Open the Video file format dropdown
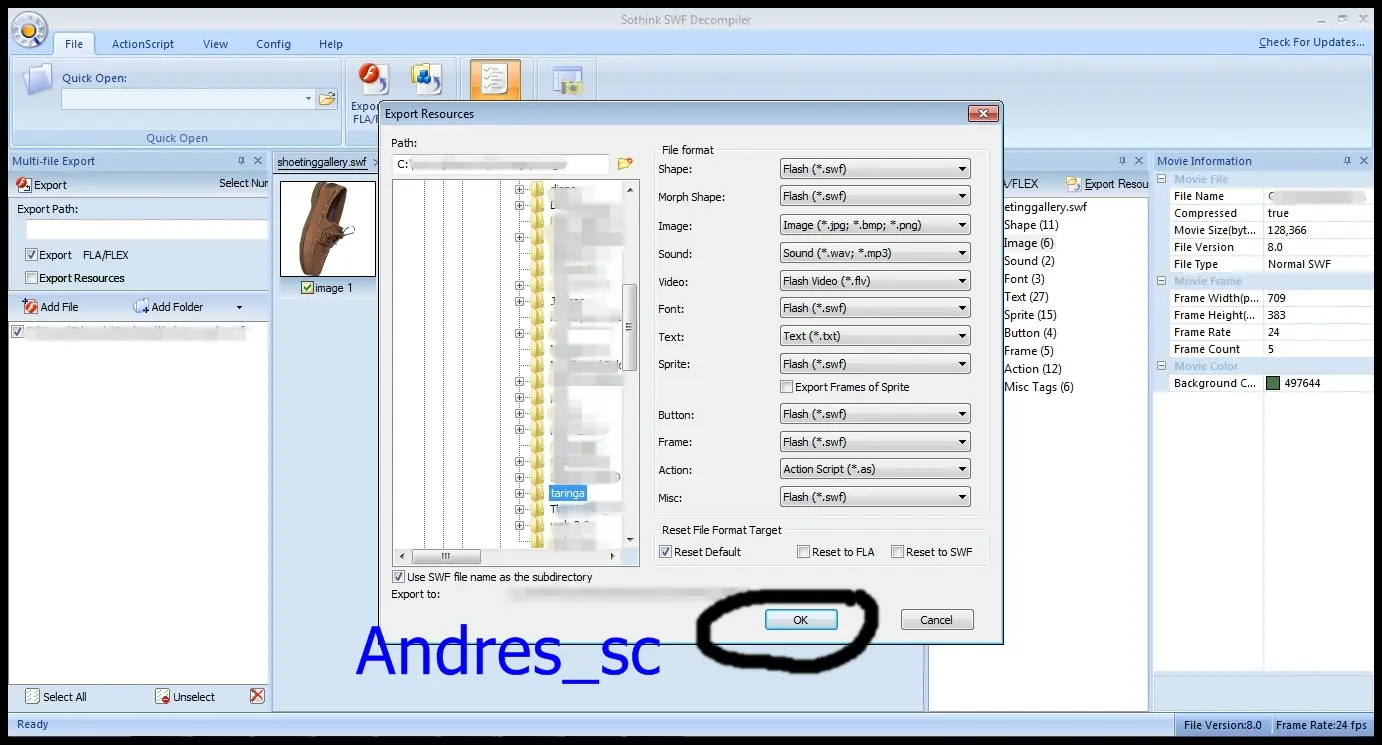Viewport: 1382px width, 745px height. [x=875, y=281]
